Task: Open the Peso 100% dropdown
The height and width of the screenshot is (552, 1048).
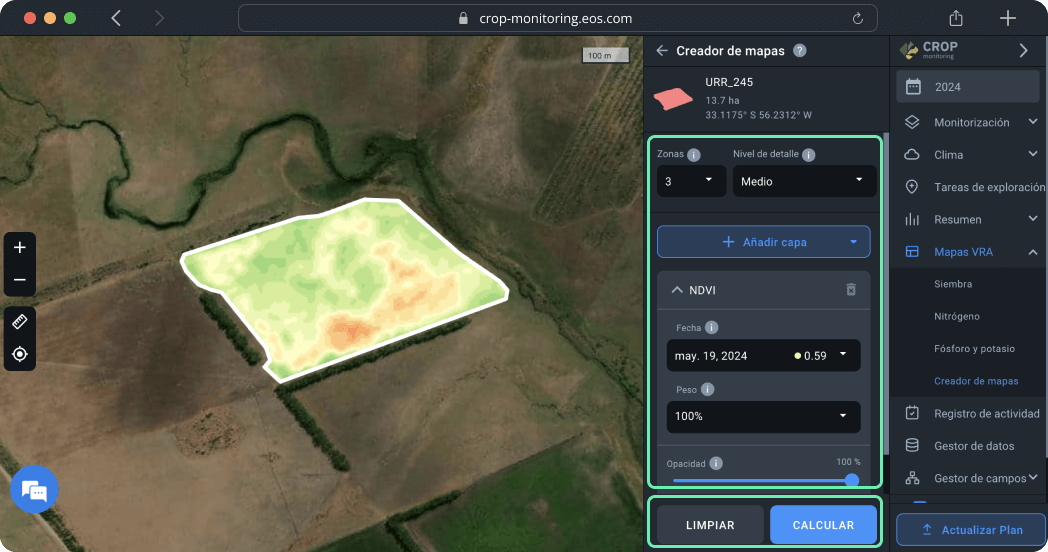Action: click(763, 416)
